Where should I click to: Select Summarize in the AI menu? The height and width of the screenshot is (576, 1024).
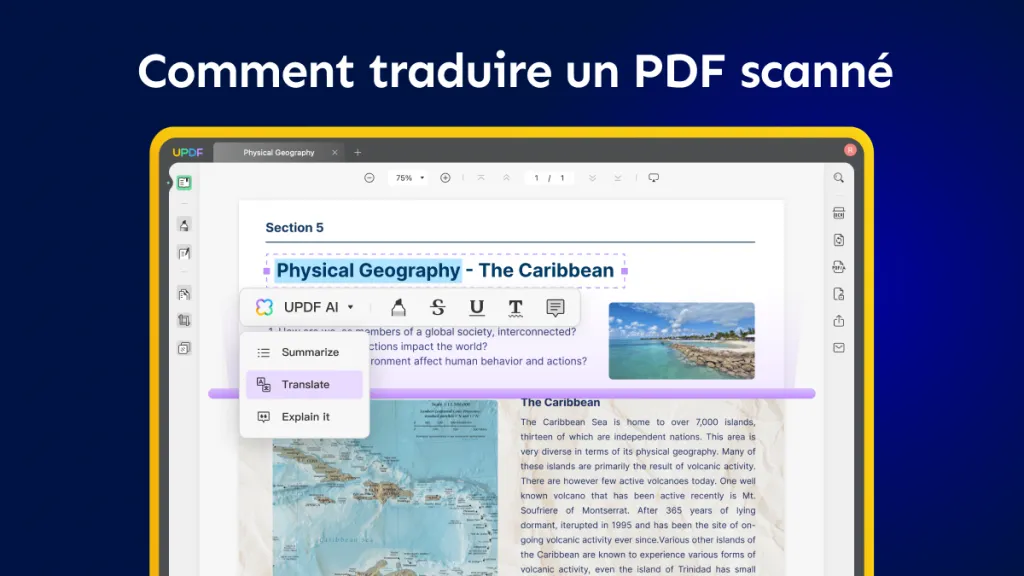tap(304, 352)
